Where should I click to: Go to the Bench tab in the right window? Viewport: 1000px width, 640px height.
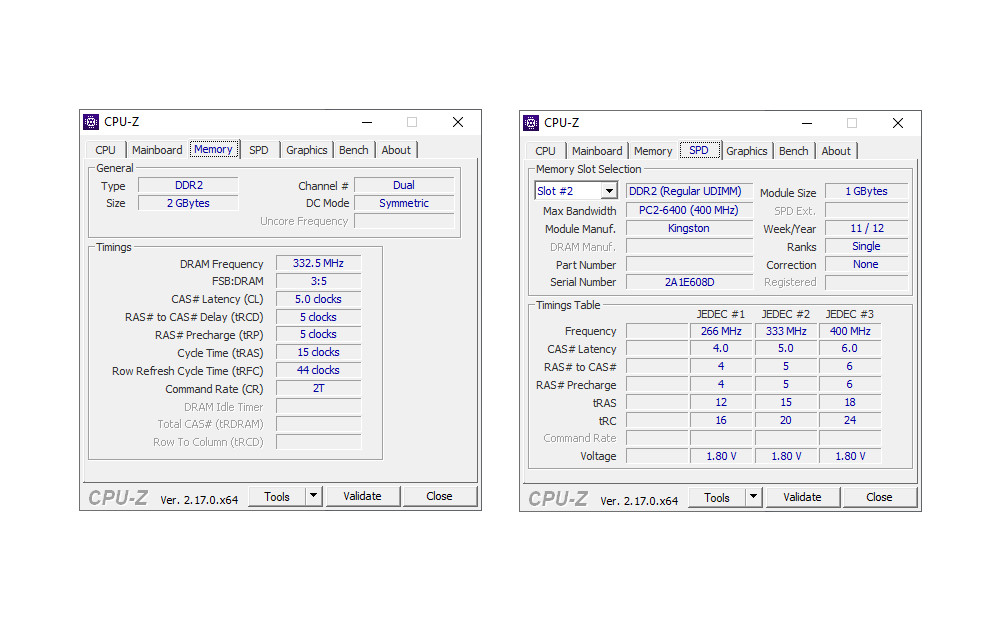pyautogui.click(x=793, y=151)
